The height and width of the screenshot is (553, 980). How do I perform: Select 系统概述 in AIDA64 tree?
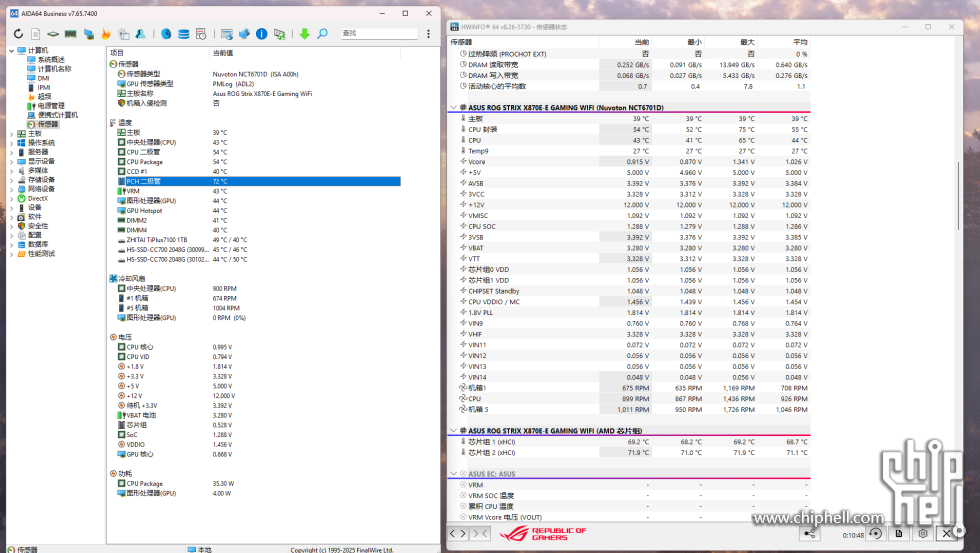click(51, 59)
